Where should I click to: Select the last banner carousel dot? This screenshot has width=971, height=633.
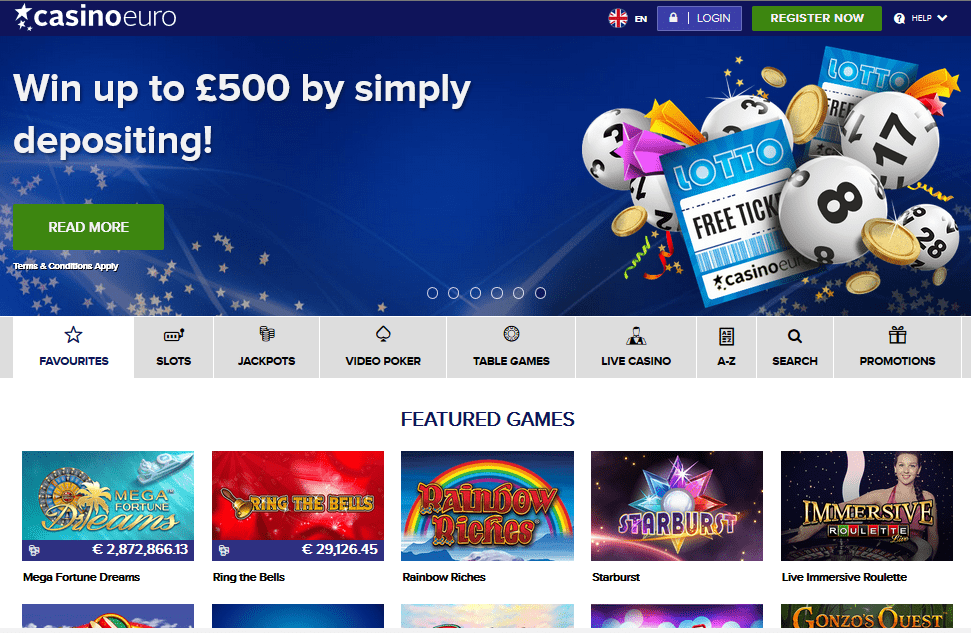click(x=541, y=293)
